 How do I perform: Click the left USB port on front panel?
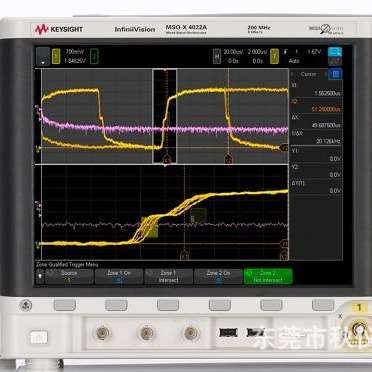click(229, 333)
